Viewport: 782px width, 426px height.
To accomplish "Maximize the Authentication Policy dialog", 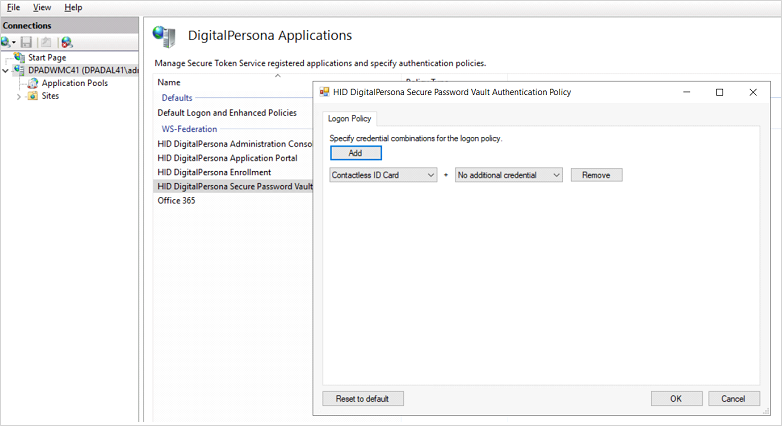I will (720, 92).
